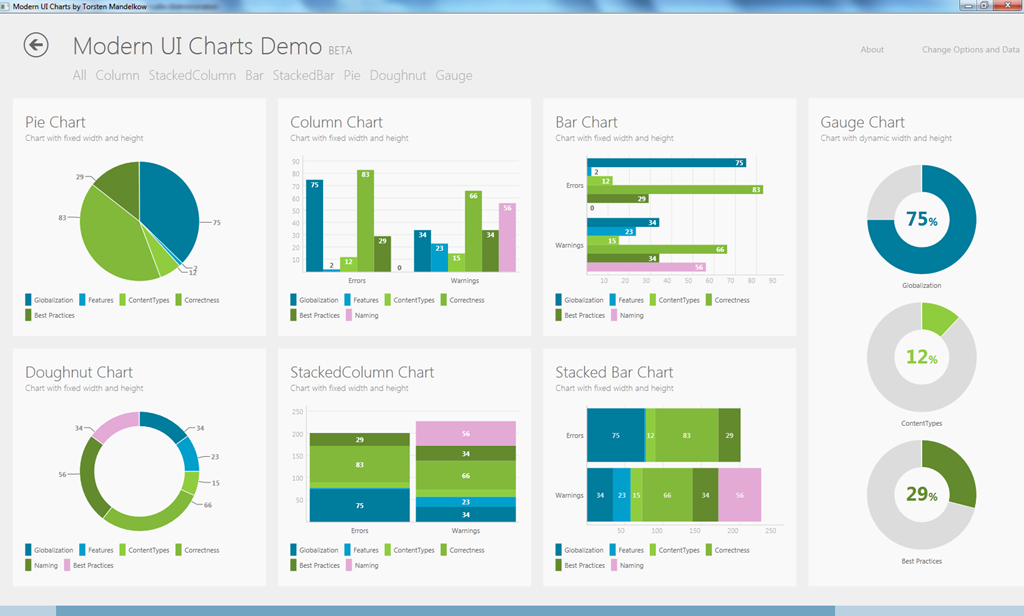Click the 12% ContentTypes gauge
Image resolution: width=1024 pixels, height=616 pixels.
[921, 357]
